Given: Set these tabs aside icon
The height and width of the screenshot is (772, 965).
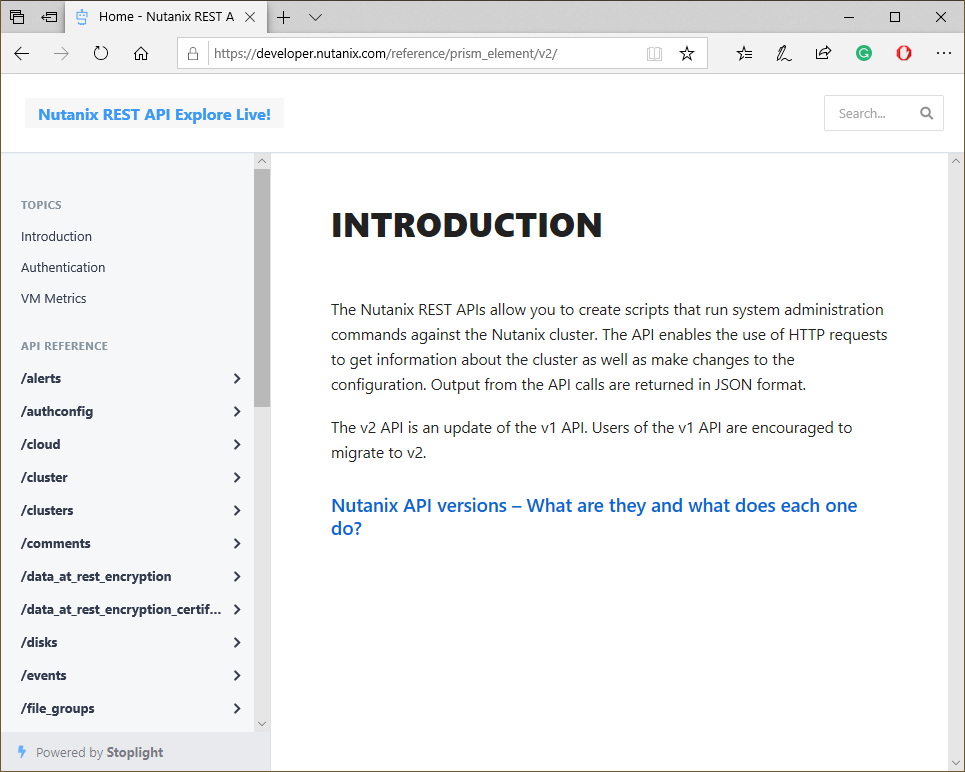Looking at the screenshot, I should tap(49, 17).
